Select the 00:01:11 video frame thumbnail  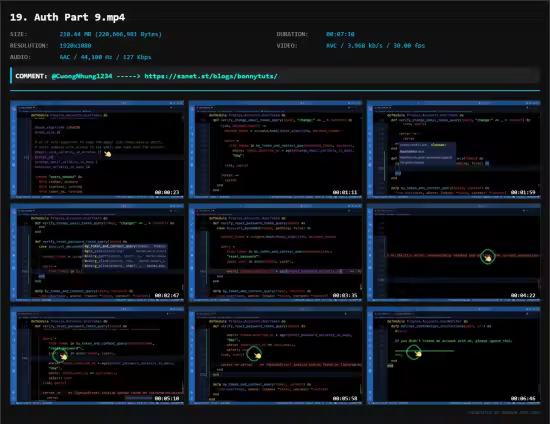[275, 149]
